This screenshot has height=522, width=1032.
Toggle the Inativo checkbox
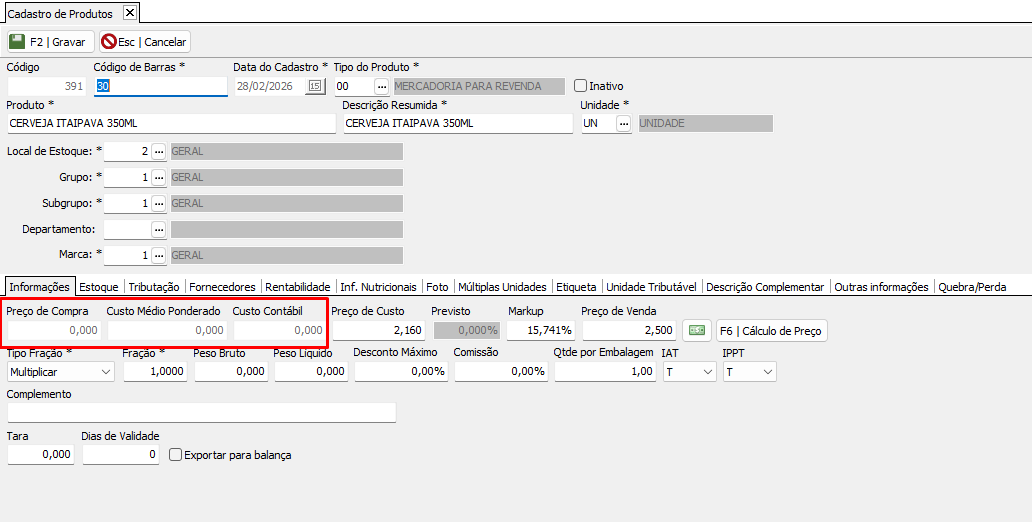580,86
